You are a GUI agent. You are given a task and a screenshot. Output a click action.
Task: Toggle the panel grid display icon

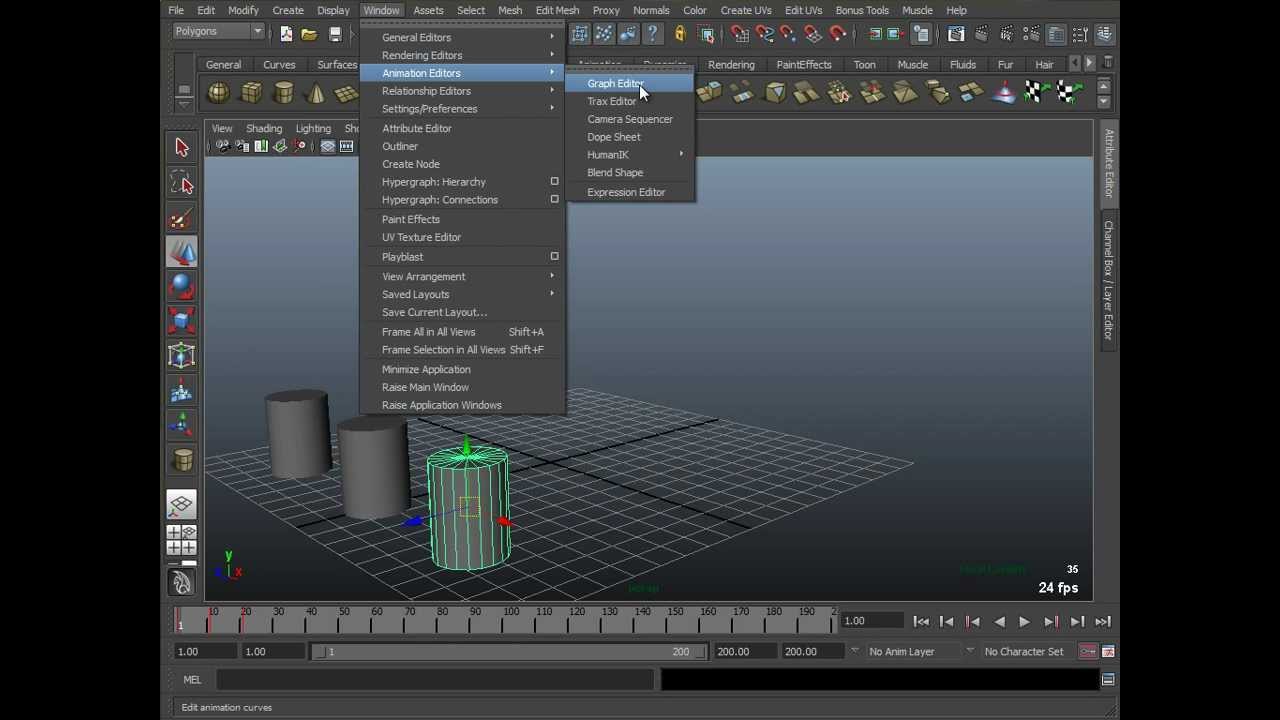(x=328, y=147)
